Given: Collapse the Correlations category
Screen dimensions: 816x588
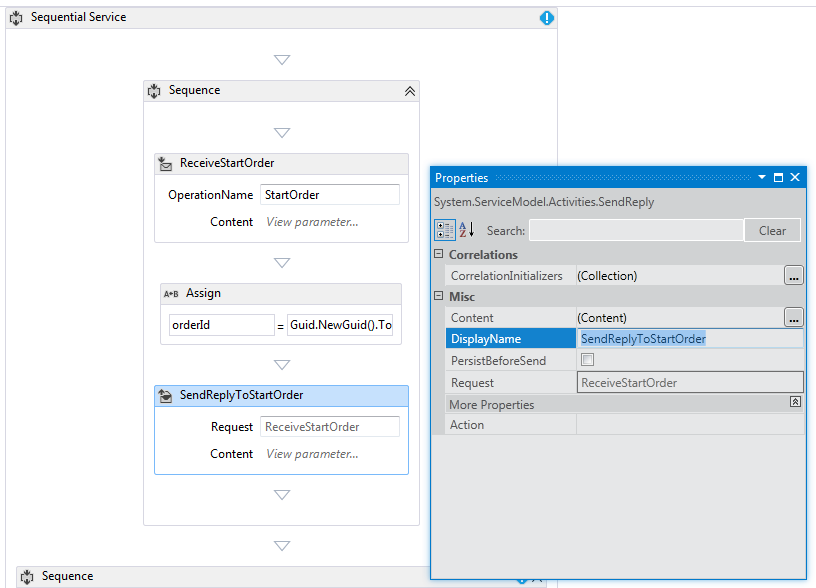Looking at the screenshot, I should point(437,254).
